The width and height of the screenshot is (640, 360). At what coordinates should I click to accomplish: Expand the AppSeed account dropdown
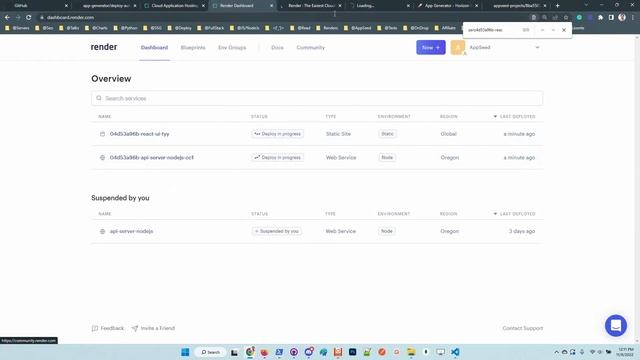537,47
